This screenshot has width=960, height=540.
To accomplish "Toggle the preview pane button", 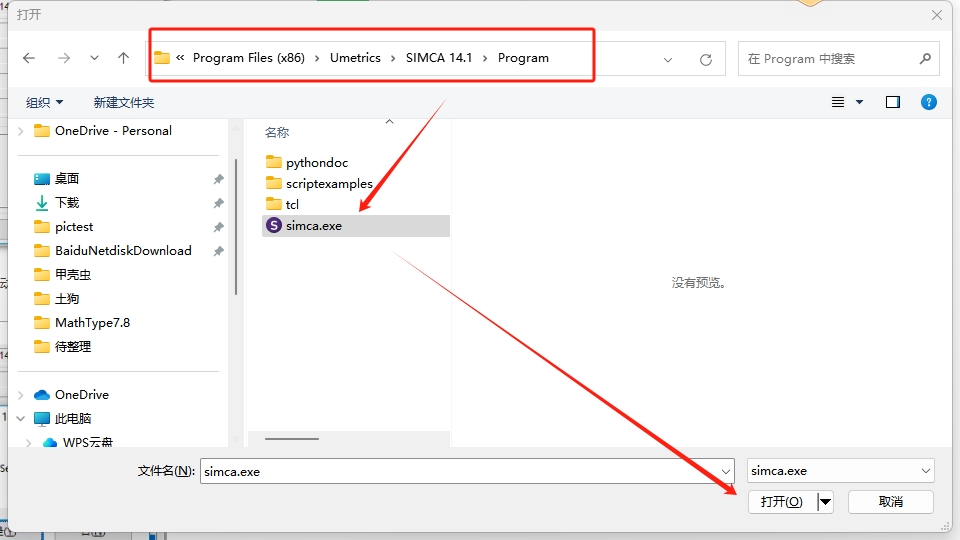I will tap(893, 102).
